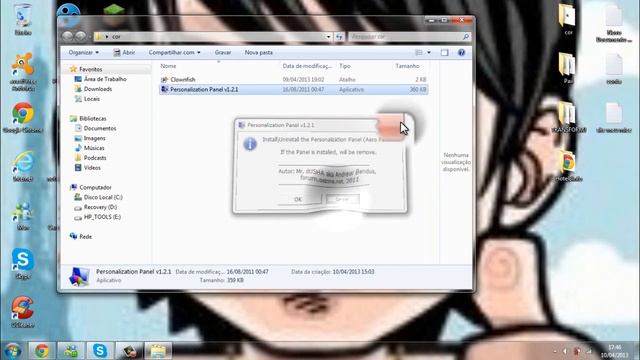The image size is (640, 360).
Task: Switch to the Explorer folder taskbar button
Action: tap(158, 351)
